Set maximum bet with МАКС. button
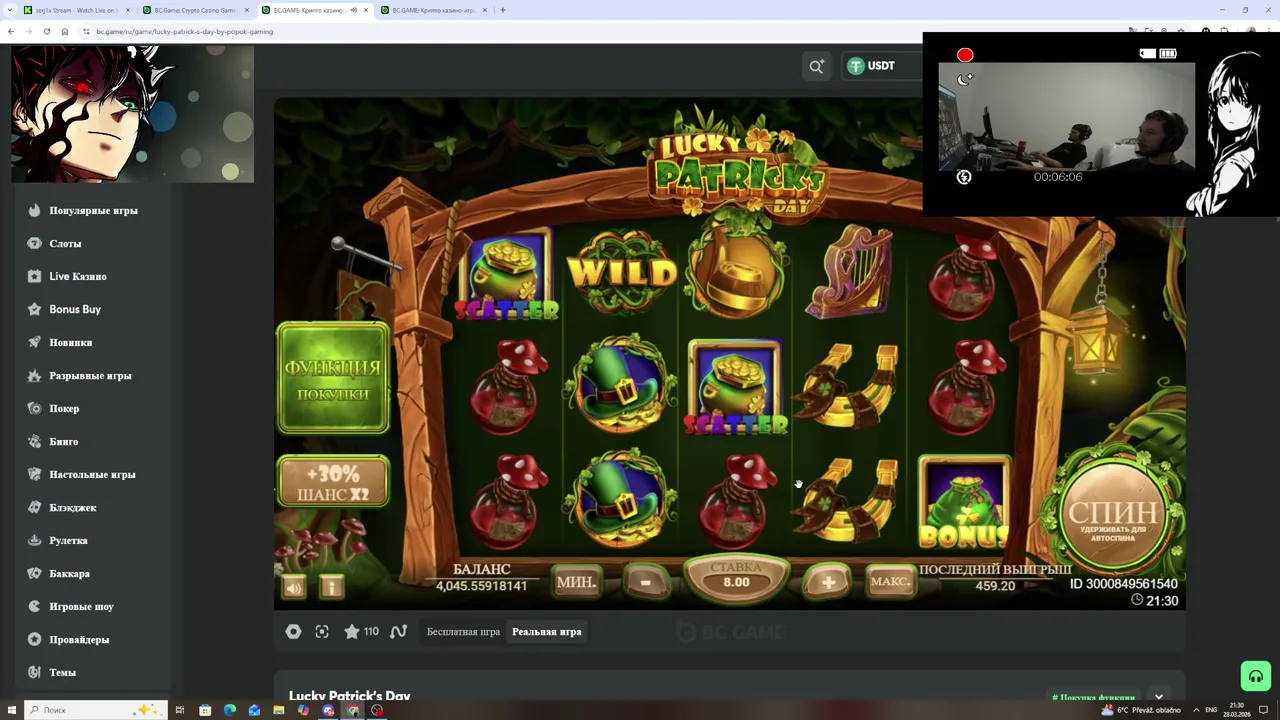Viewport: 1280px width, 720px height. [x=890, y=582]
